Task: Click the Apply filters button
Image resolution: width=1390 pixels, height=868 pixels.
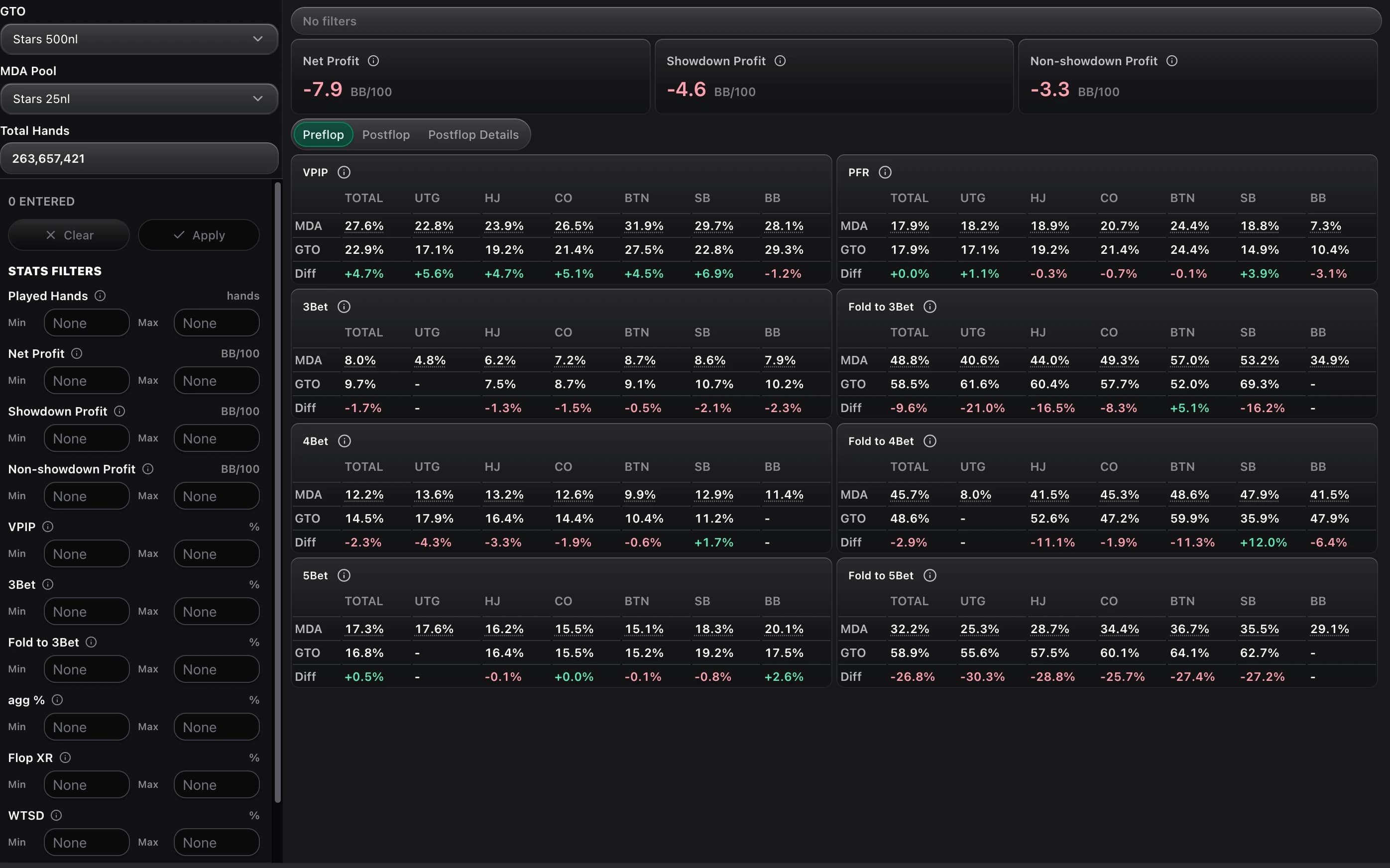Action: pos(199,235)
